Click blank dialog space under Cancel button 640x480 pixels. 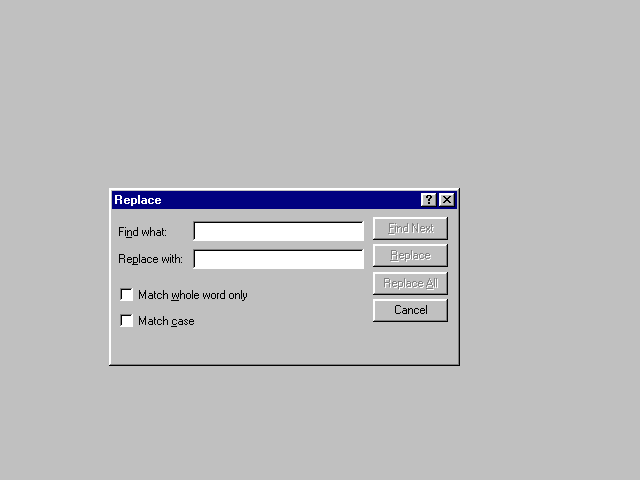tap(410, 343)
